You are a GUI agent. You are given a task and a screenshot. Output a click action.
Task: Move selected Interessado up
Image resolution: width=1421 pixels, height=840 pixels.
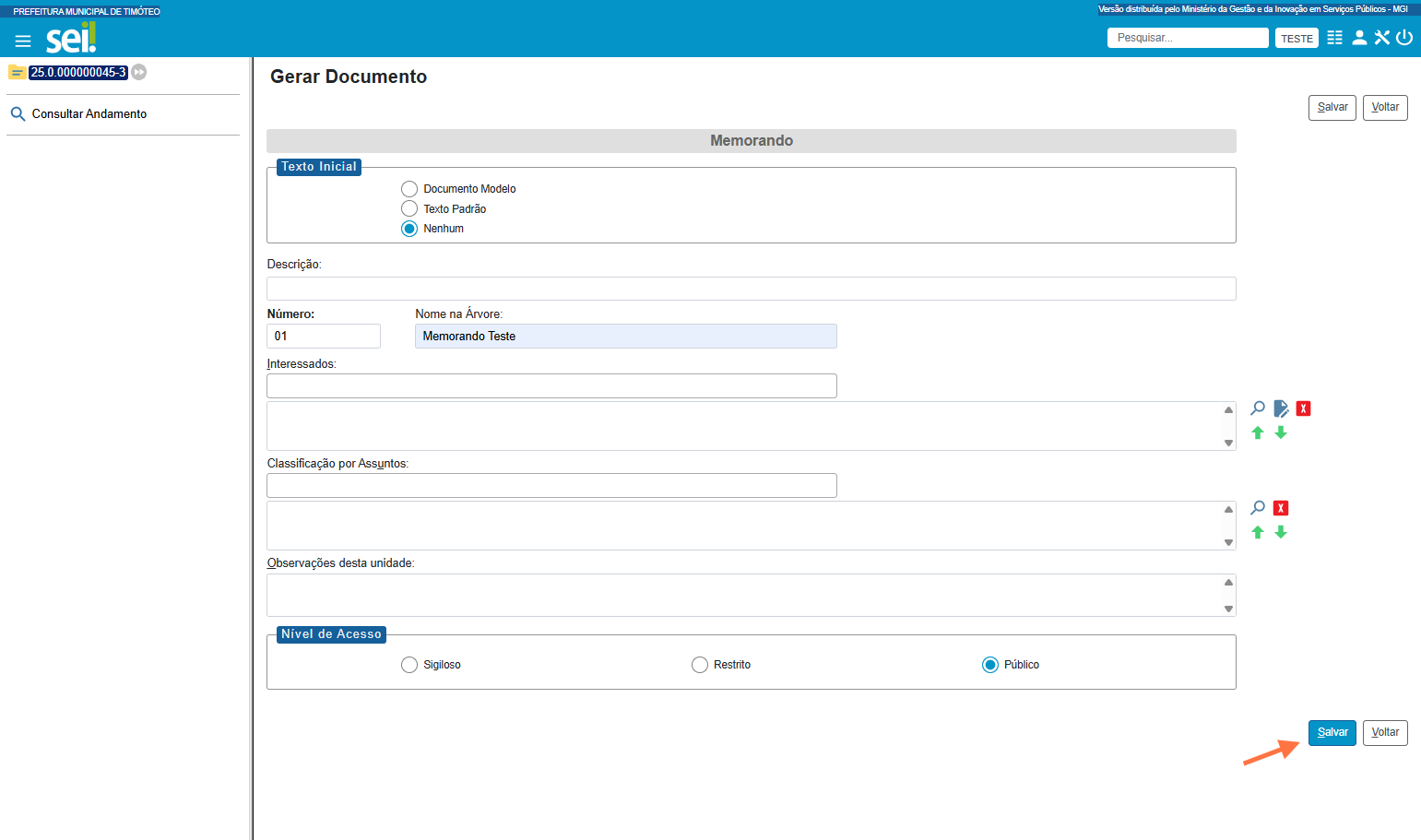point(1258,432)
